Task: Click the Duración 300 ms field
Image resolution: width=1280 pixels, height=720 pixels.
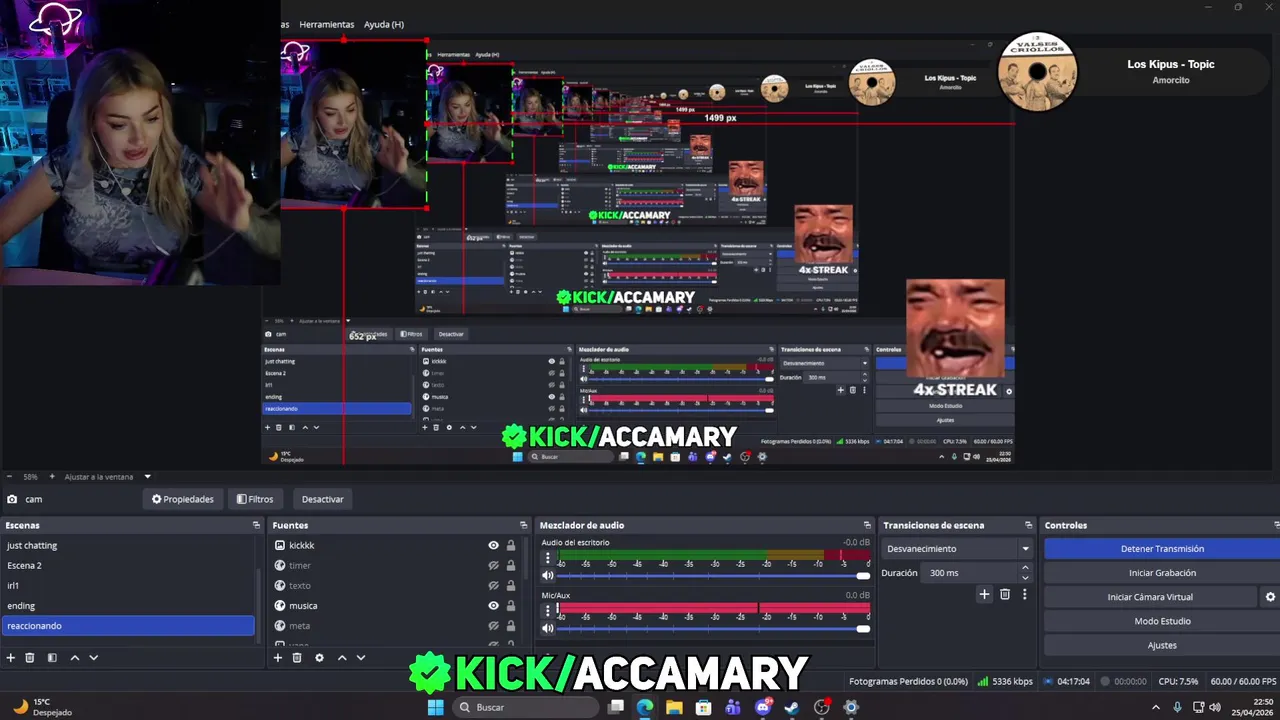Action: point(970,573)
